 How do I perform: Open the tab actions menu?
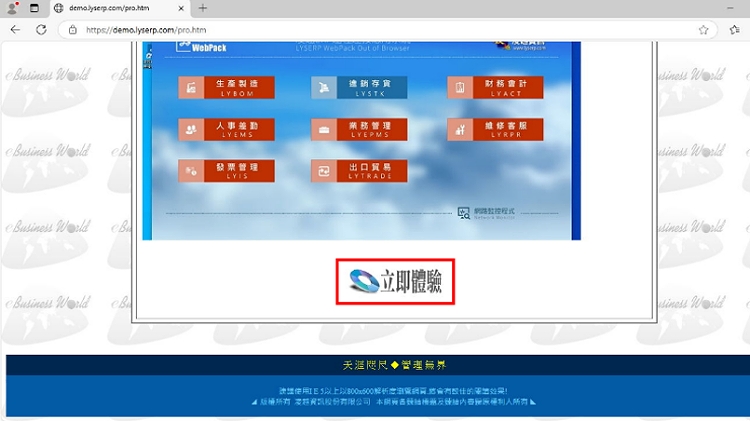[34, 8]
